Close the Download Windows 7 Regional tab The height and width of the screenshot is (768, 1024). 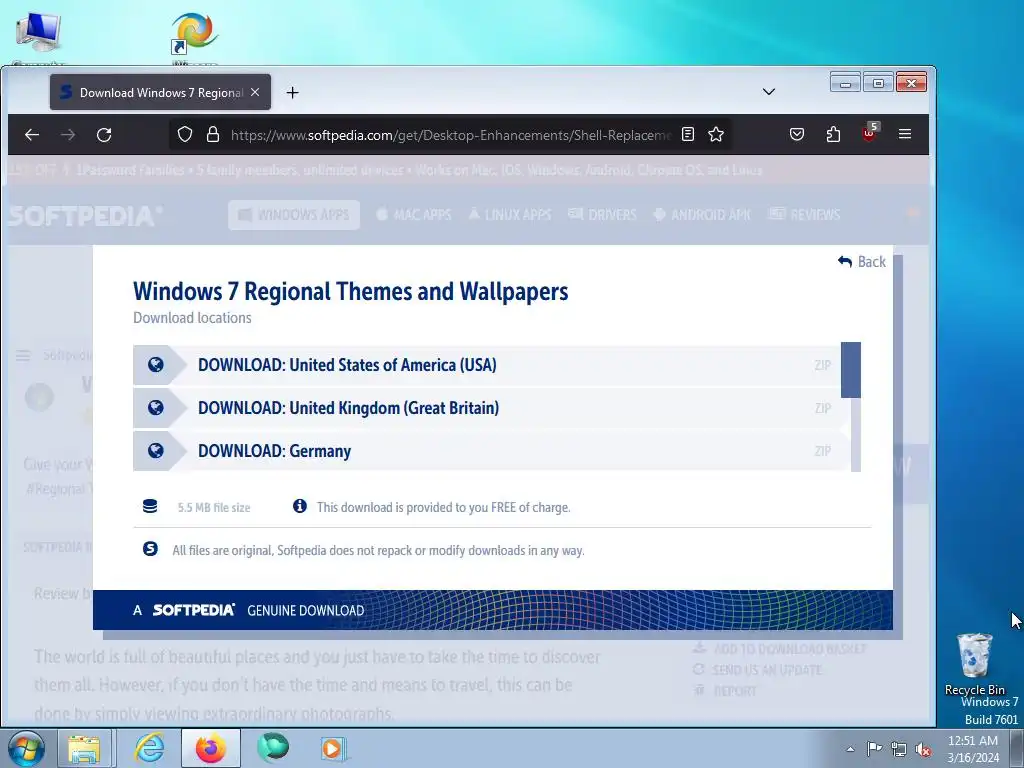pos(255,93)
